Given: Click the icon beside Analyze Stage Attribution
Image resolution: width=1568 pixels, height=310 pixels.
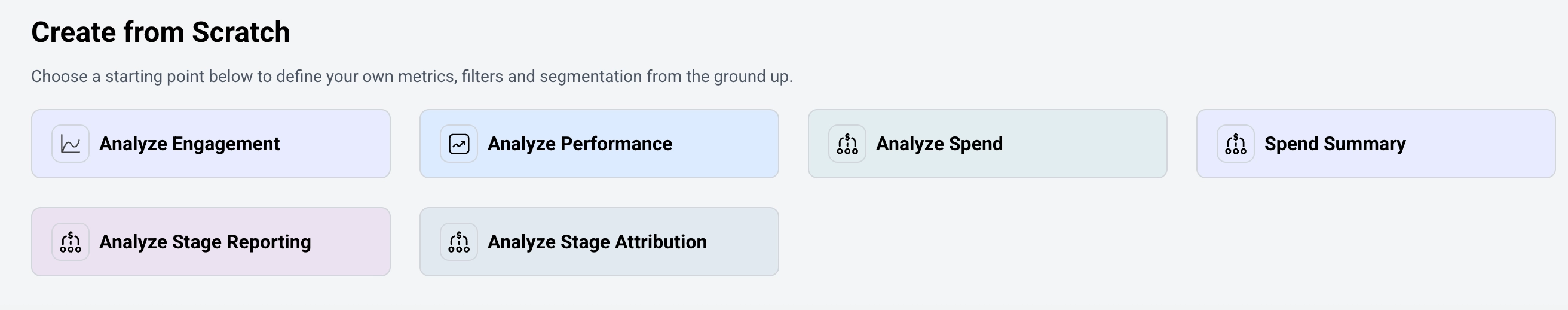Looking at the screenshot, I should coord(459,242).
